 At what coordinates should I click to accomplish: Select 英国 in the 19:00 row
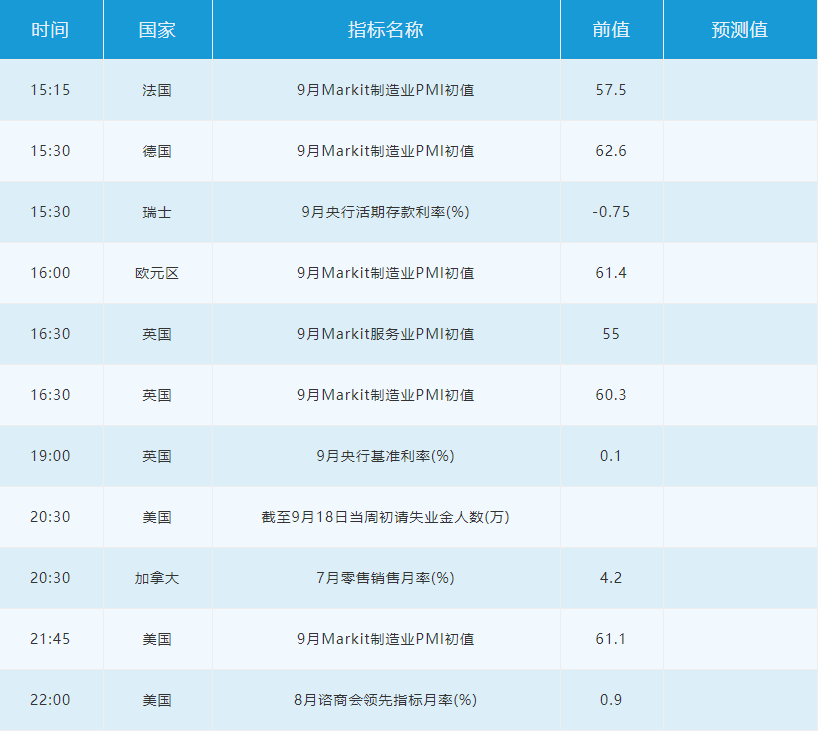[x=157, y=456]
